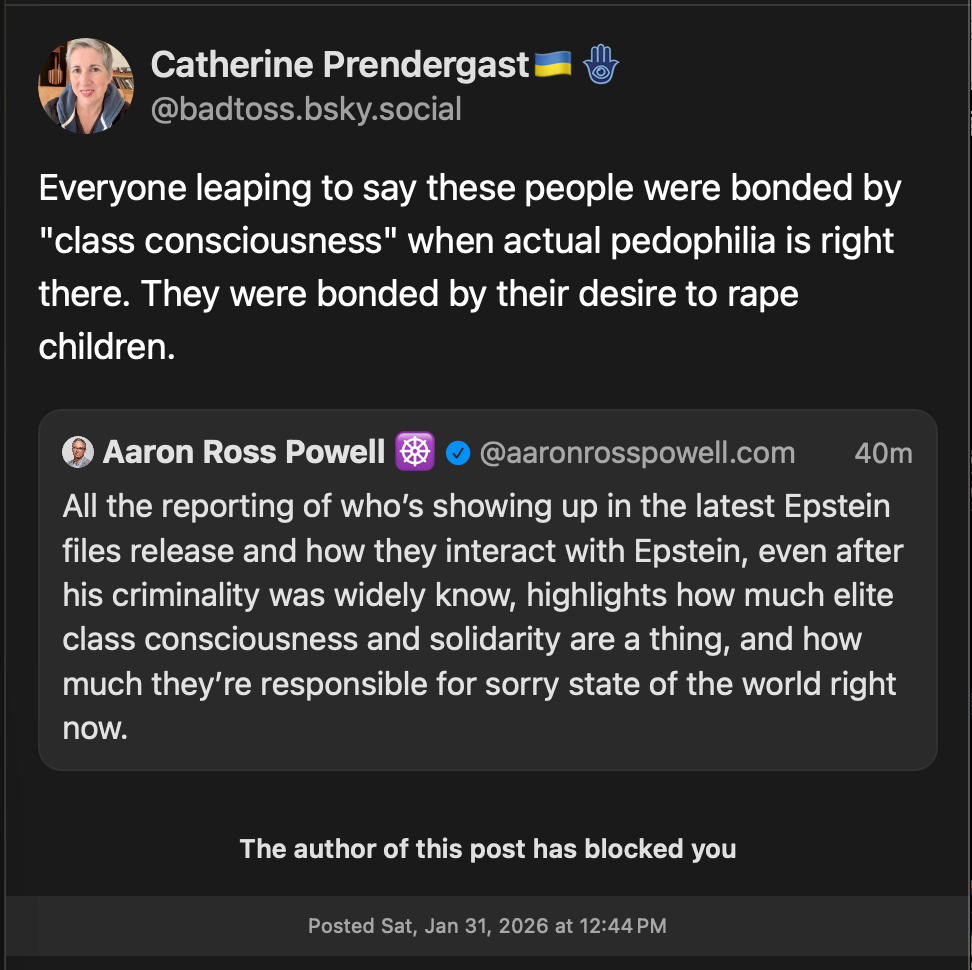
Task: Click the blue verified checkmark badge
Action: coord(458,453)
